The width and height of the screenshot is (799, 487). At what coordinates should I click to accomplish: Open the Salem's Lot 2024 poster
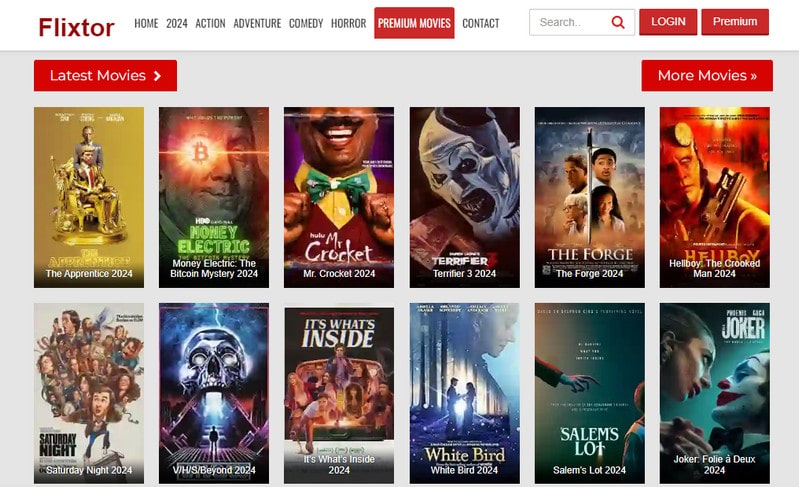coord(590,393)
